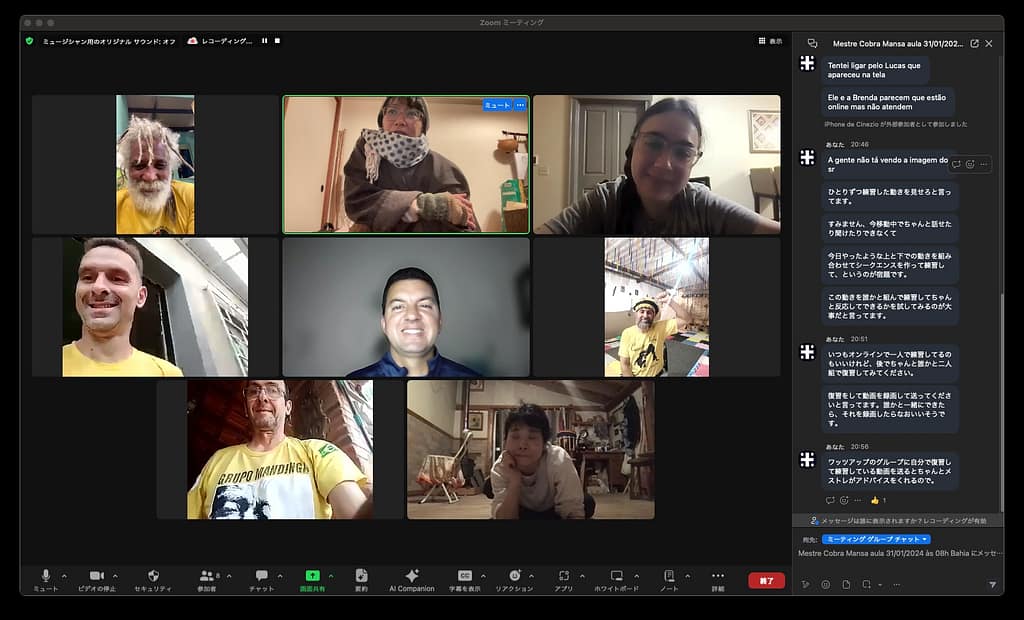Image resolution: width=1024 pixels, height=620 pixels.
Task: Expand video options caret next to Stop Video
Action: coord(116,576)
